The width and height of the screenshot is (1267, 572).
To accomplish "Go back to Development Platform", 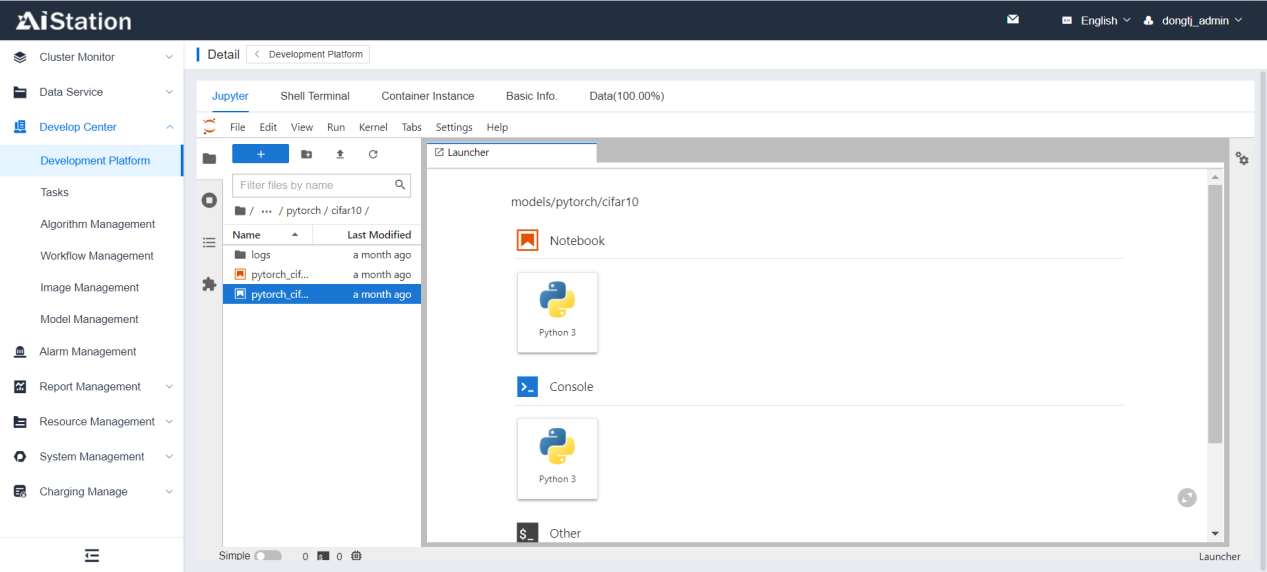I will tap(308, 54).
